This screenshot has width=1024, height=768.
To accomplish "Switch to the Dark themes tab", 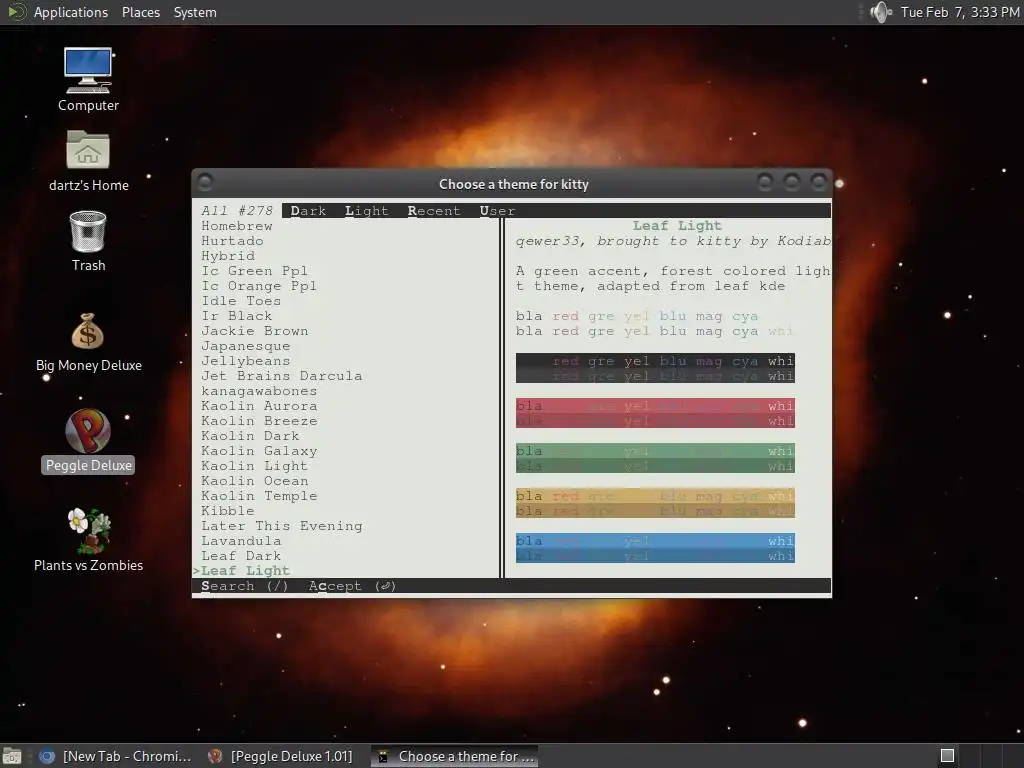I will [x=308, y=211].
